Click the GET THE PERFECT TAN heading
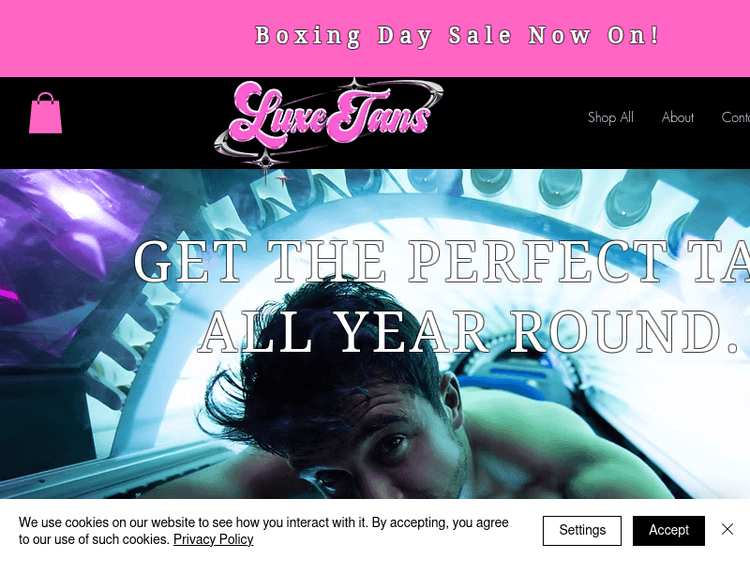The image size is (750, 563). (x=441, y=261)
